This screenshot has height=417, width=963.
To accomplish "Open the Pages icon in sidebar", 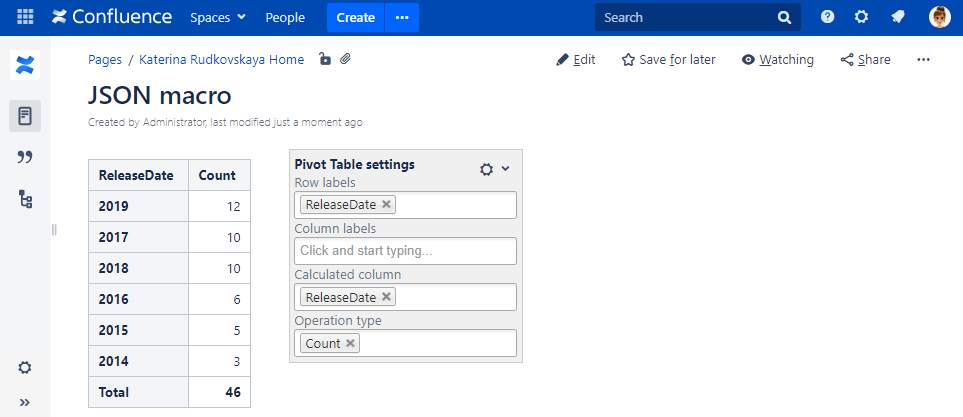I will click(x=25, y=116).
